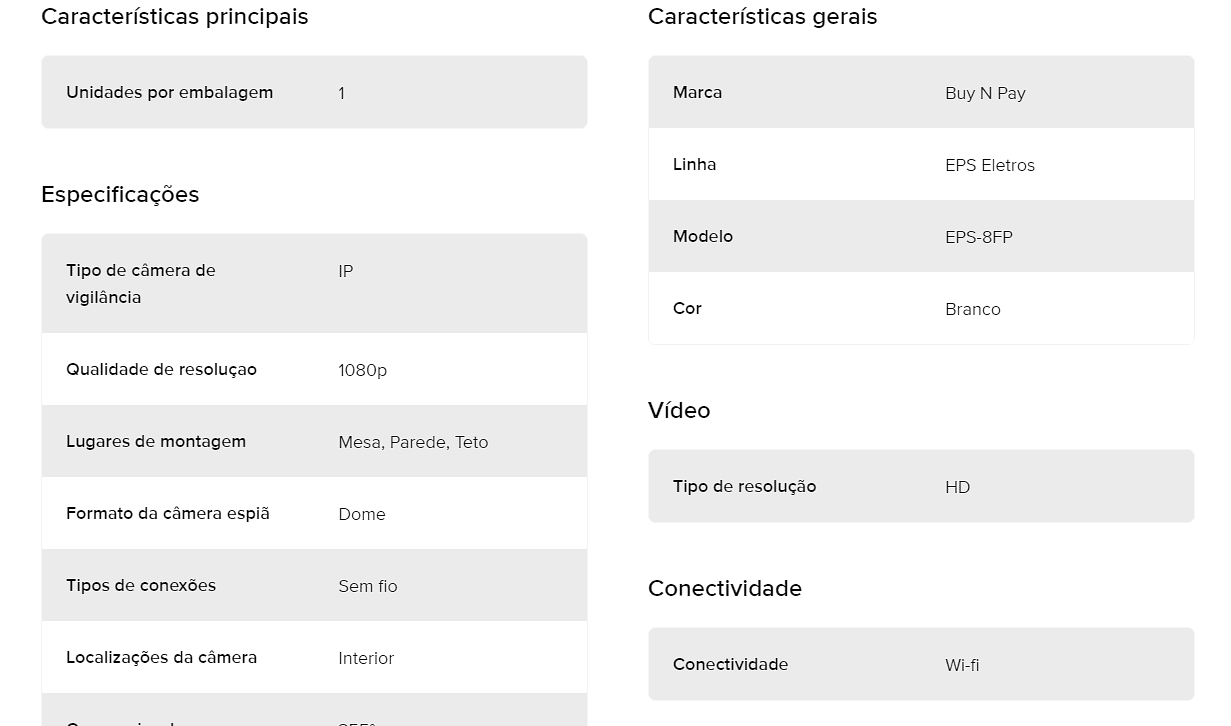Image resolution: width=1231 pixels, height=726 pixels.
Task: Click the HD resolution type value
Action: [958, 487]
